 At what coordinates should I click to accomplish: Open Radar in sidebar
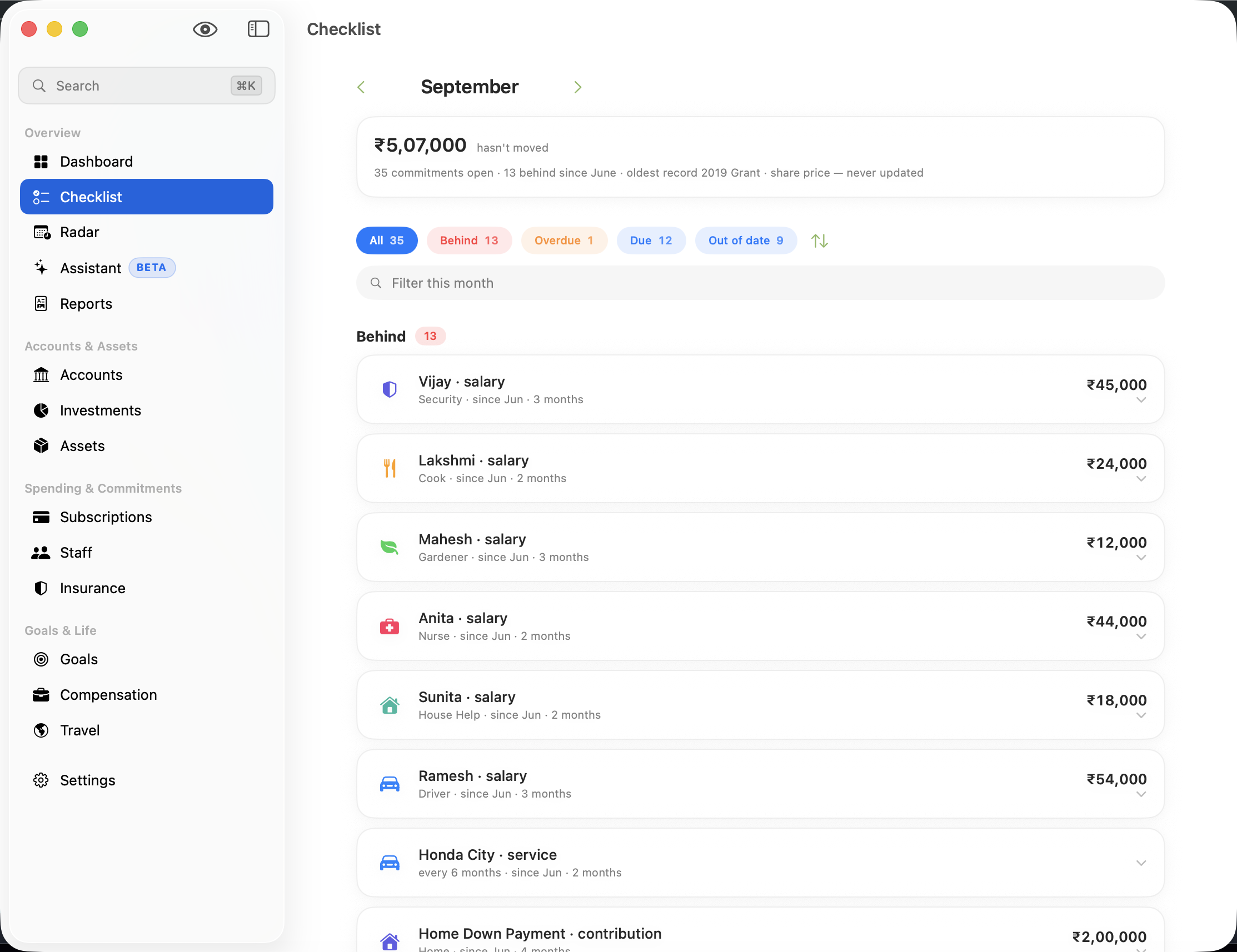coord(147,232)
